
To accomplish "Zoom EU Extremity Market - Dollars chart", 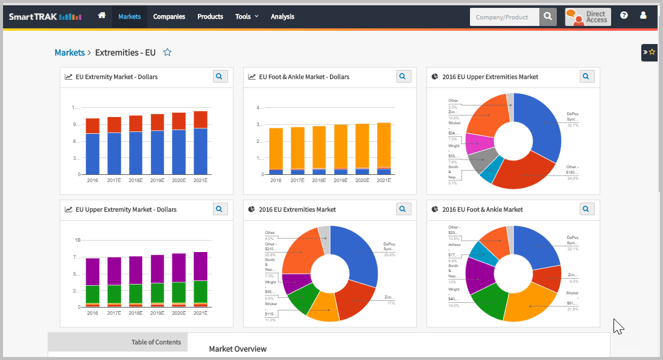I will pos(220,77).
